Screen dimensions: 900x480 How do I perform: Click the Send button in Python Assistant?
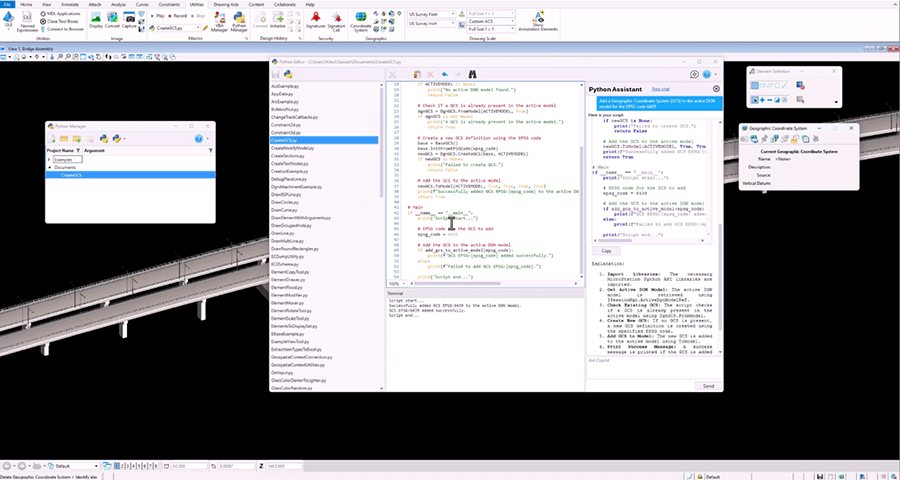coord(708,385)
